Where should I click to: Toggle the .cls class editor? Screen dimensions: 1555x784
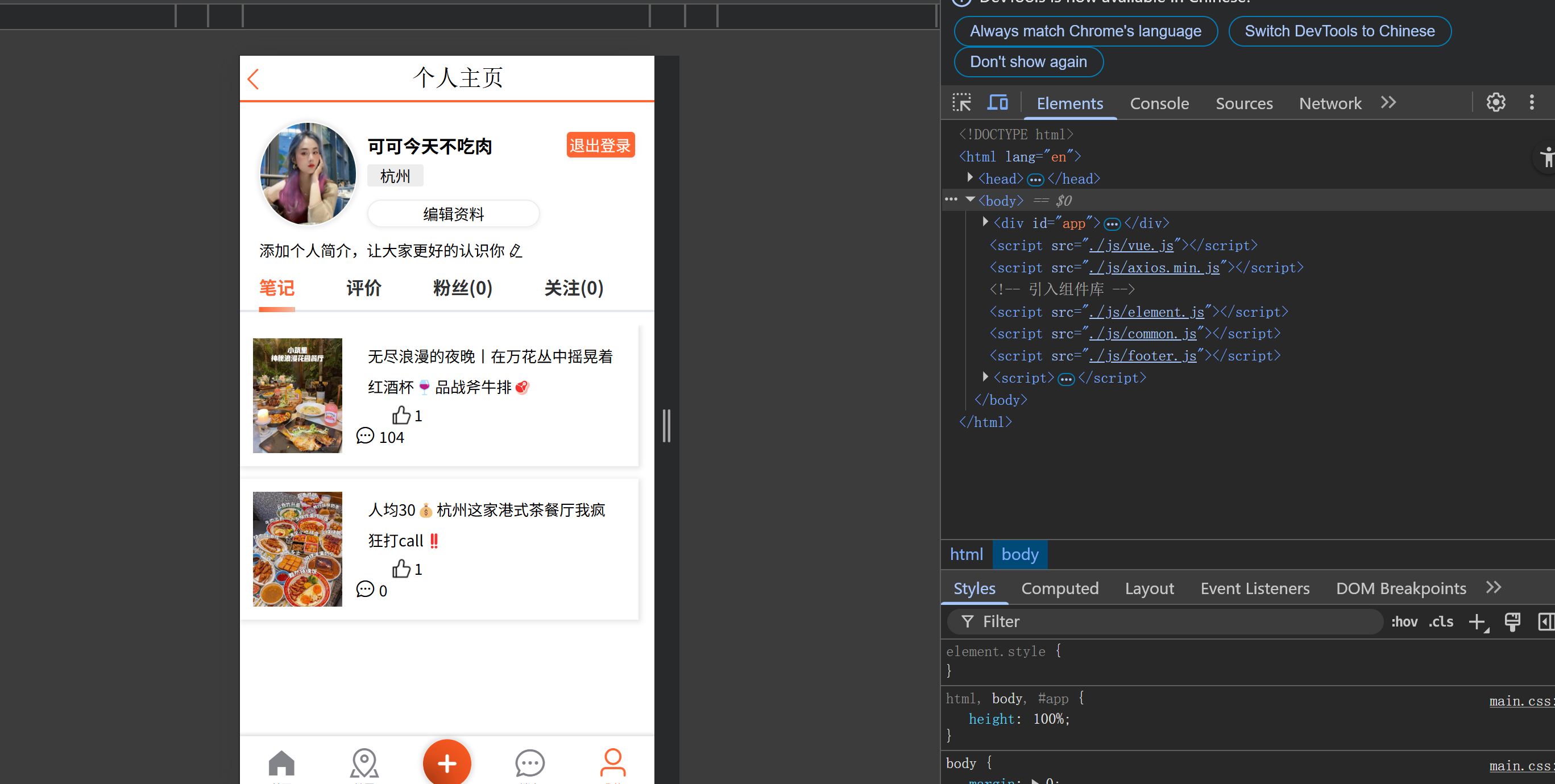coord(1441,621)
